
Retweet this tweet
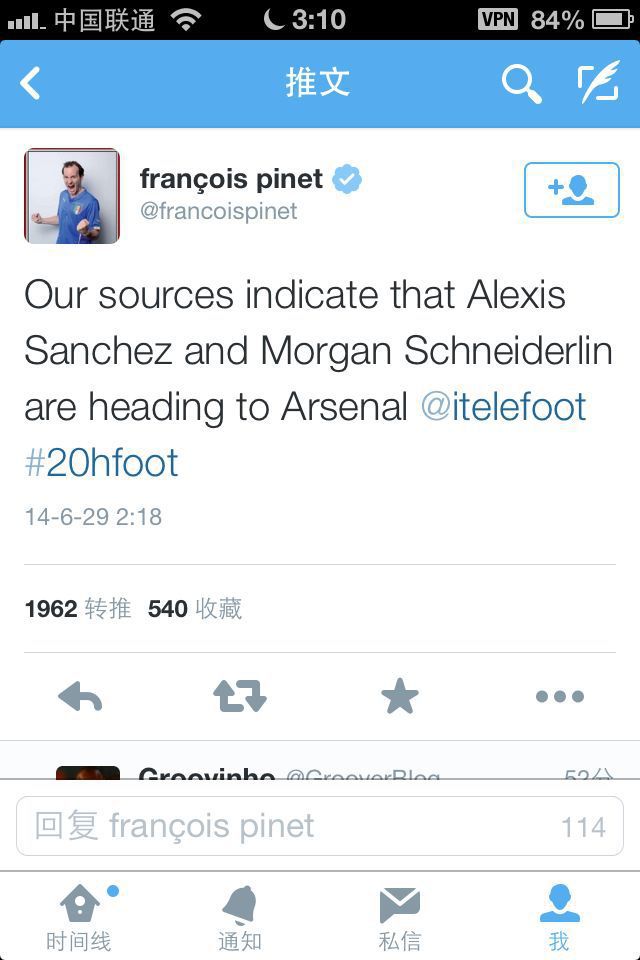(240, 697)
